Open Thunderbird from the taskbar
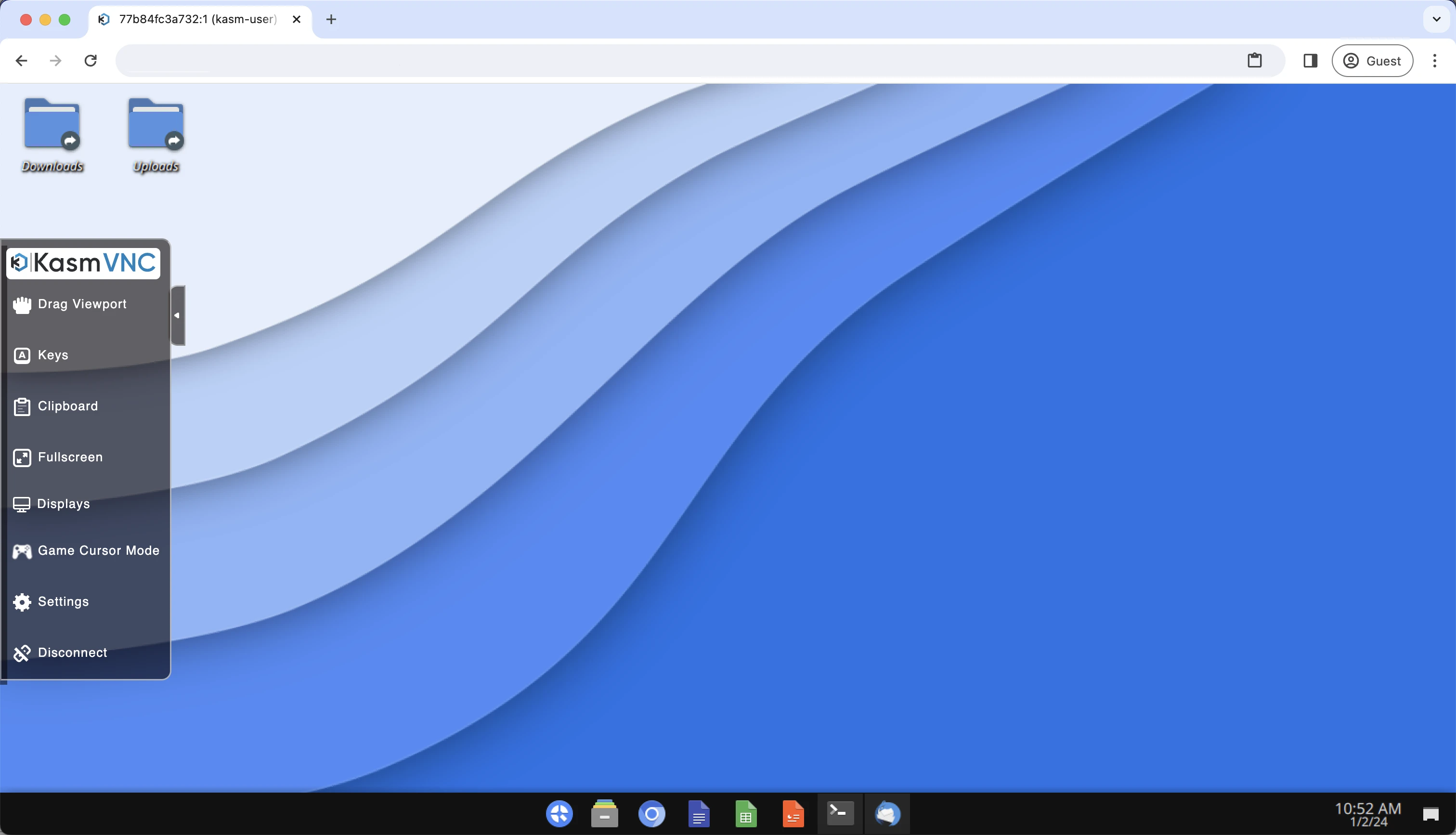This screenshot has width=1456, height=835. pyautogui.click(x=887, y=813)
